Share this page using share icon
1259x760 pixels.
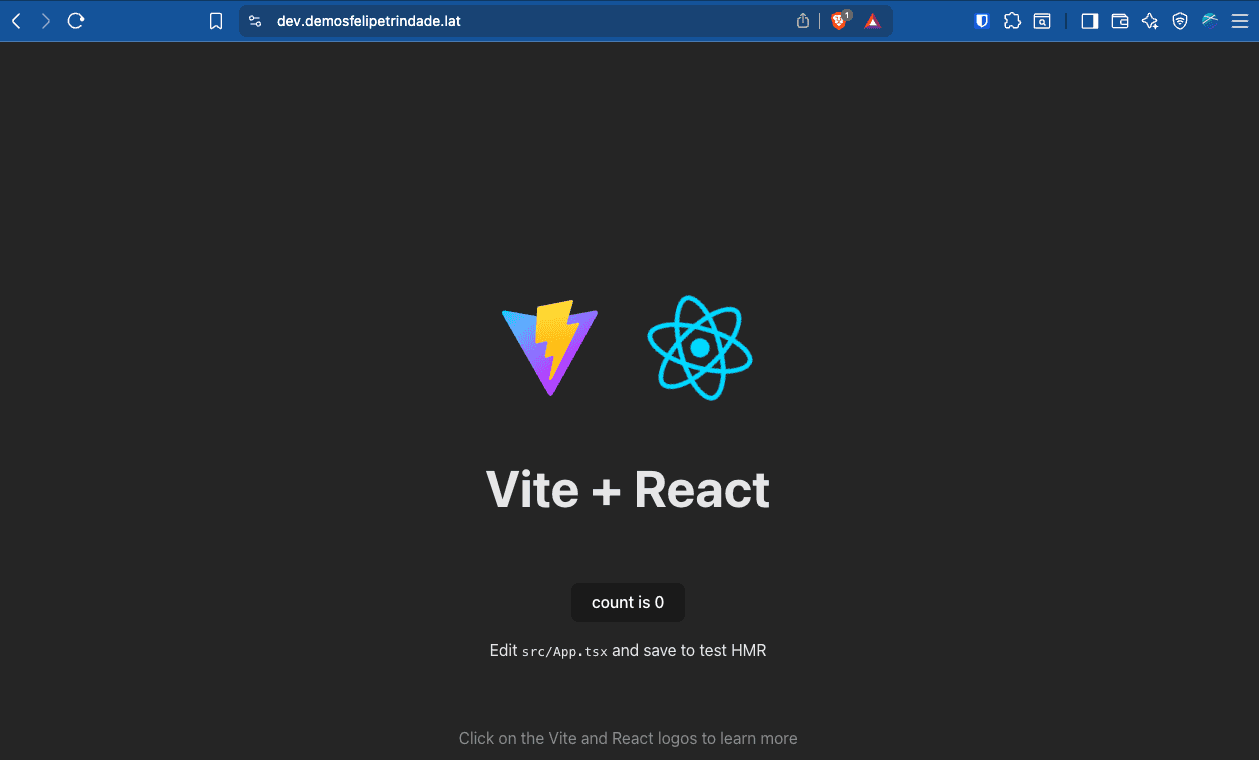click(x=803, y=21)
